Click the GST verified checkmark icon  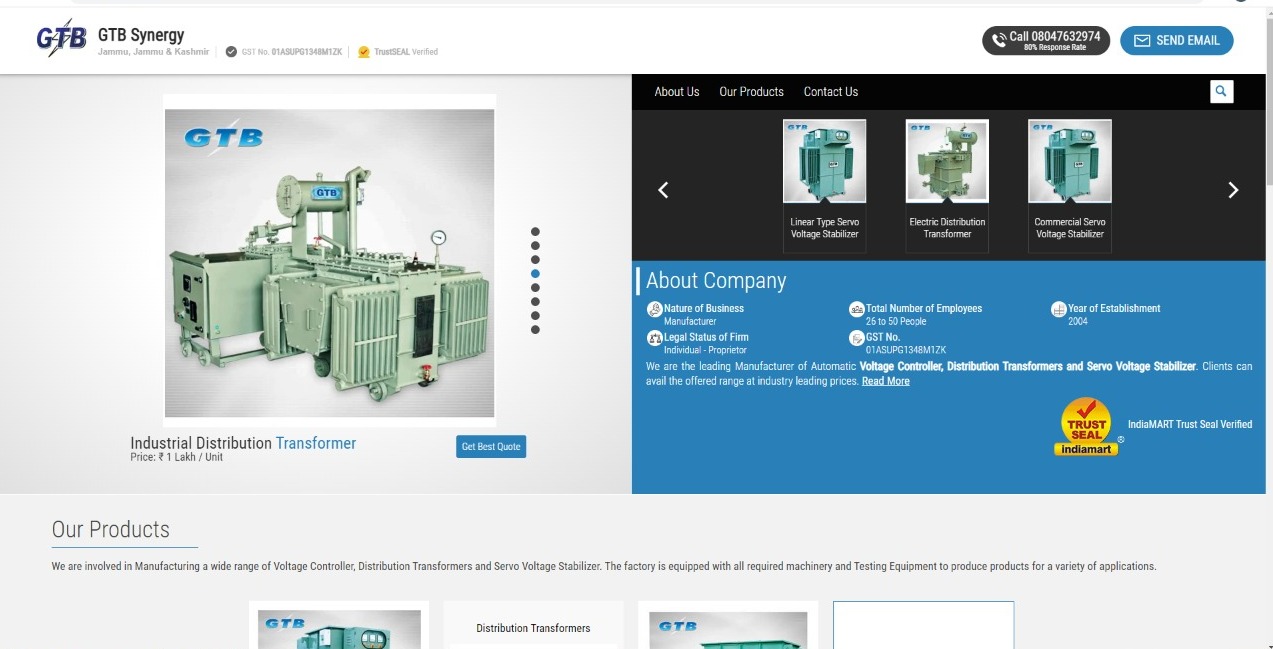pos(232,52)
